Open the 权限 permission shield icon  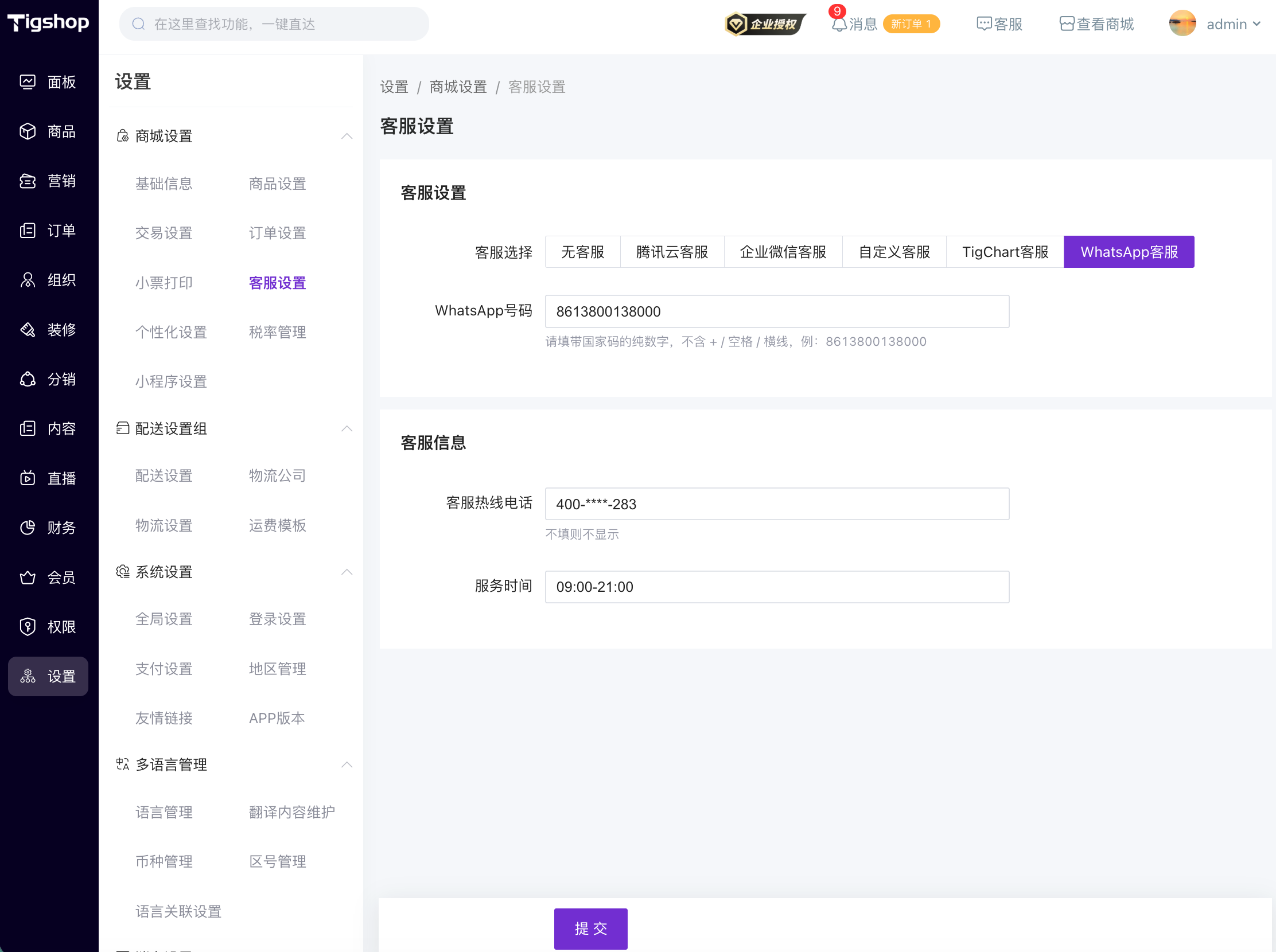click(28, 627)
